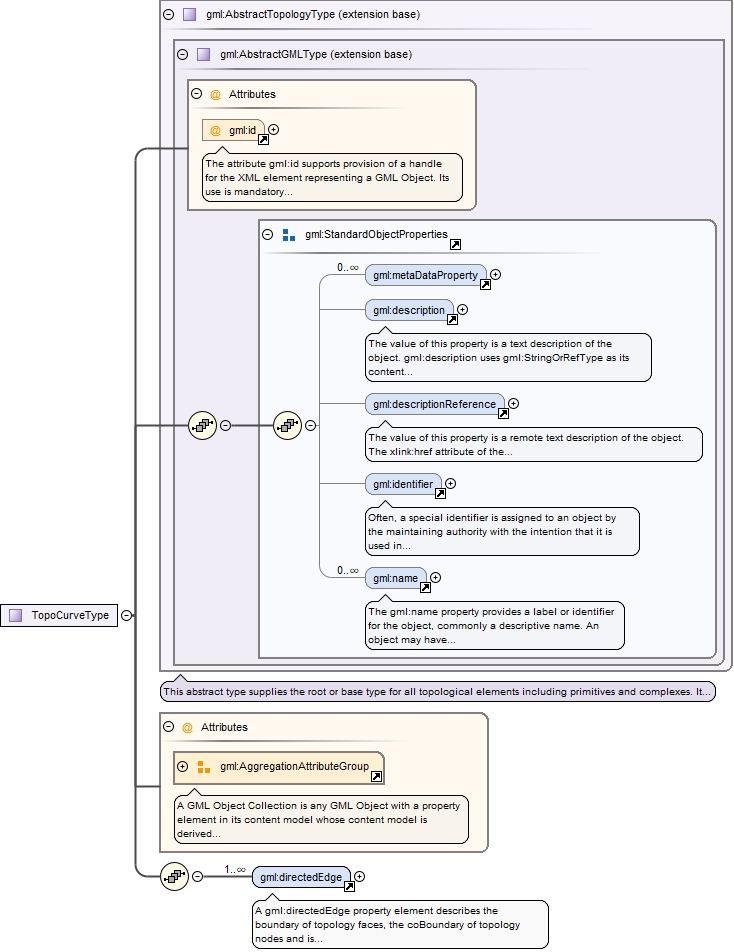This screenshot has width=734, height=952.
Task: Click the gml:name annotation text
Action: click(495, 625)
